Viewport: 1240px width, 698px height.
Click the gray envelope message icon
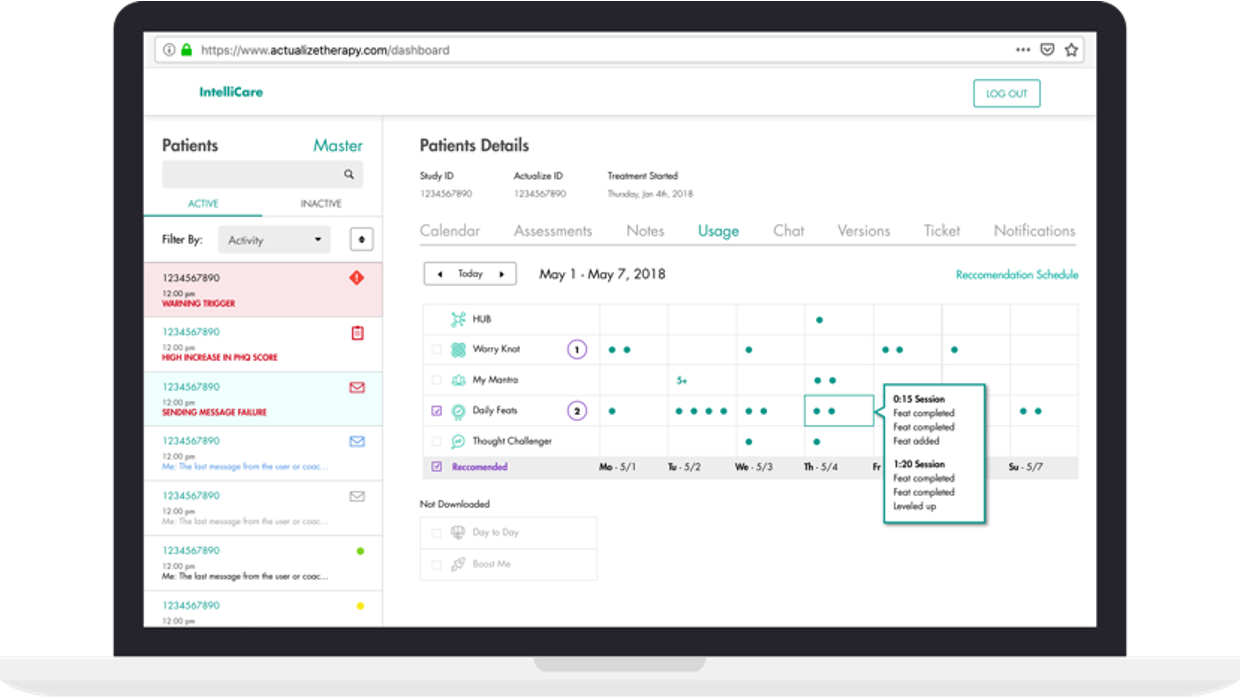point(357,496)
